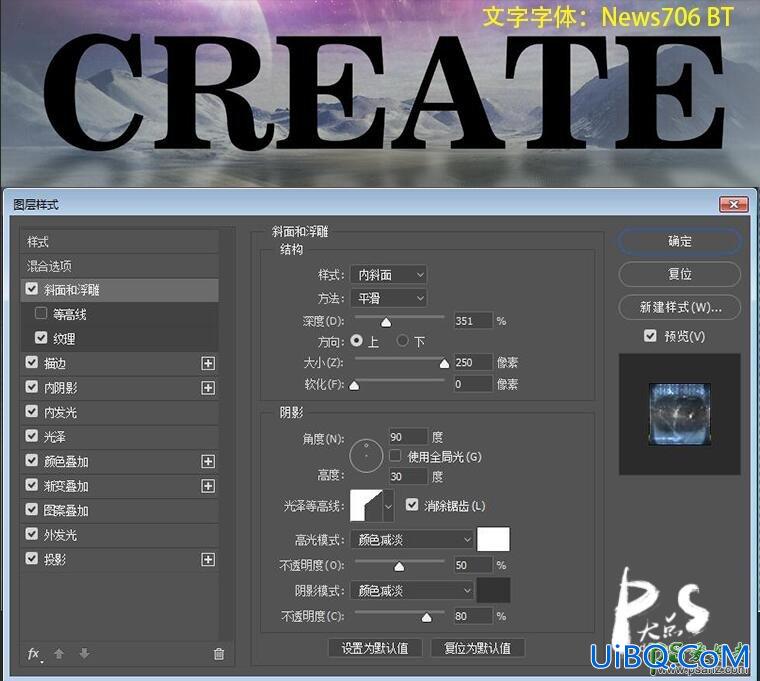Open Inner Glow (内发光) settings row

tap(119, 412)
